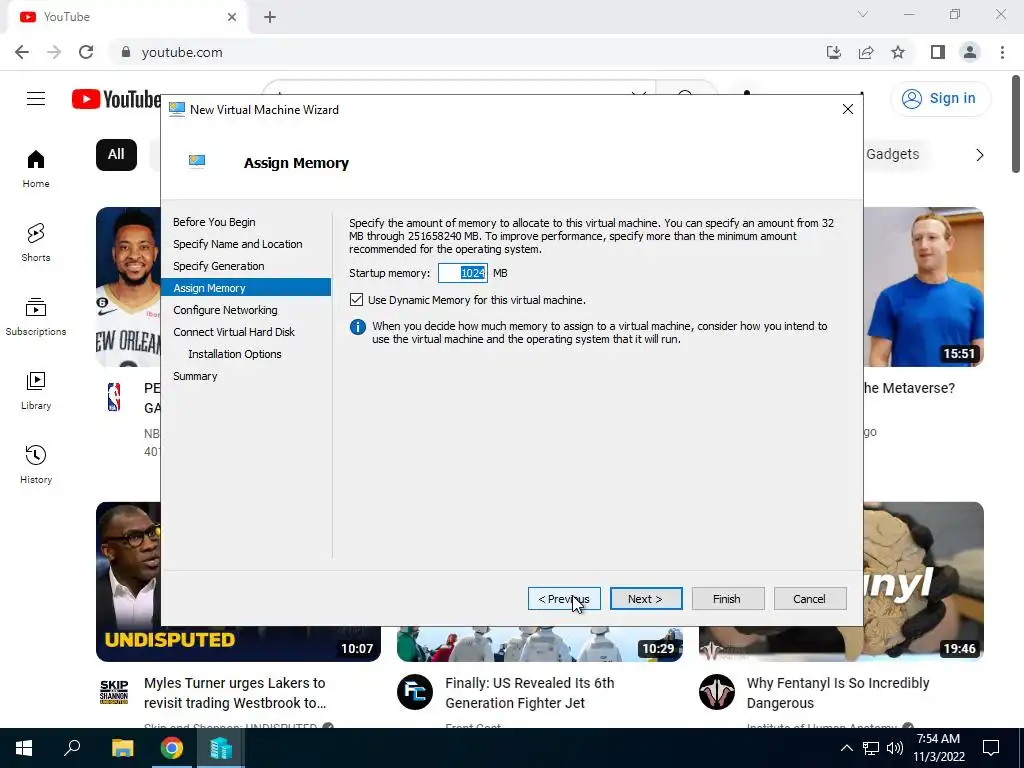The height and width of the screenshot is (768, 1024).
Task: Open Chrome profile avatar
Action: 970,52
